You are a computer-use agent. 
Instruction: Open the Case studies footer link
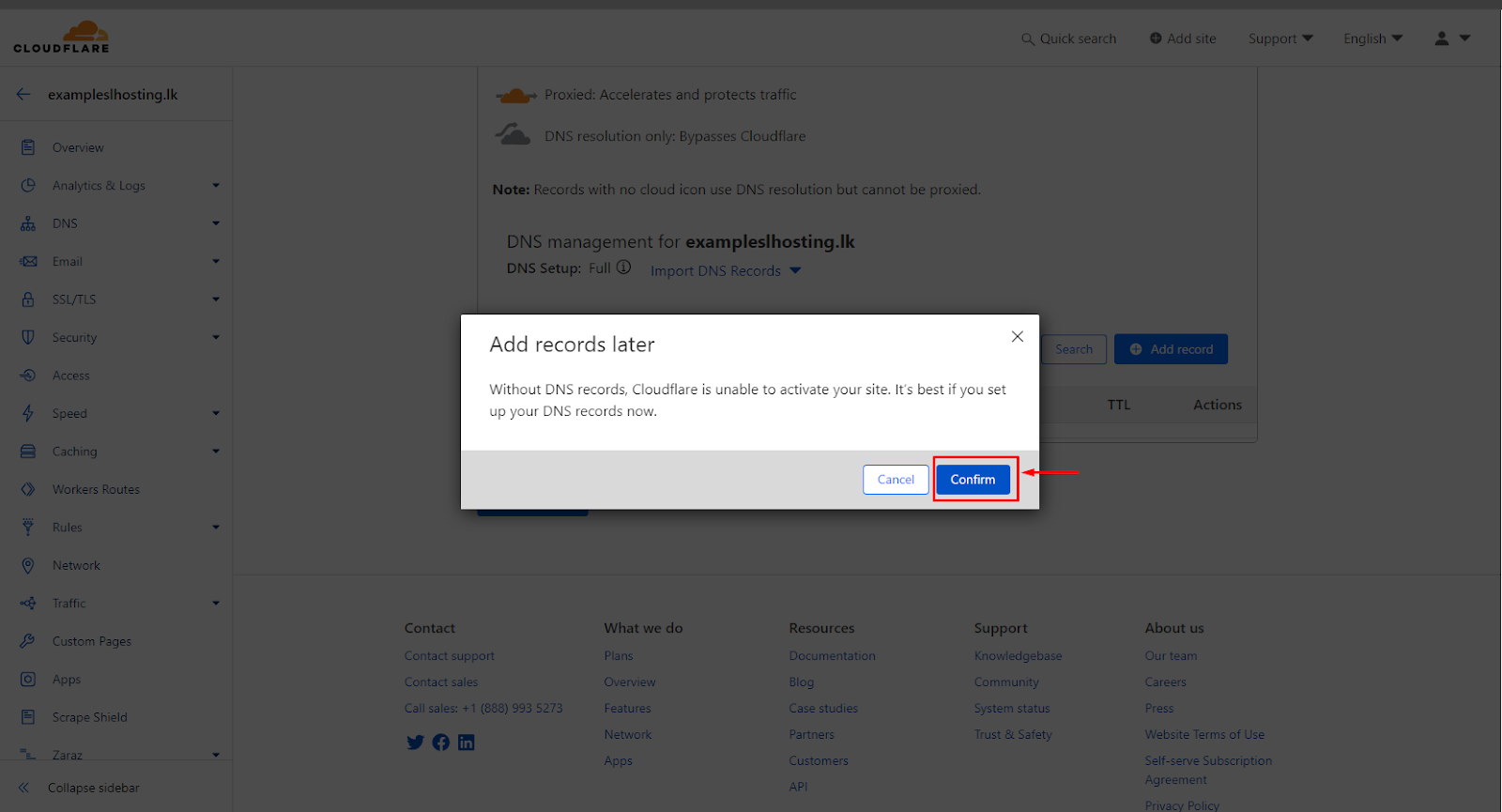click(823, 709)
